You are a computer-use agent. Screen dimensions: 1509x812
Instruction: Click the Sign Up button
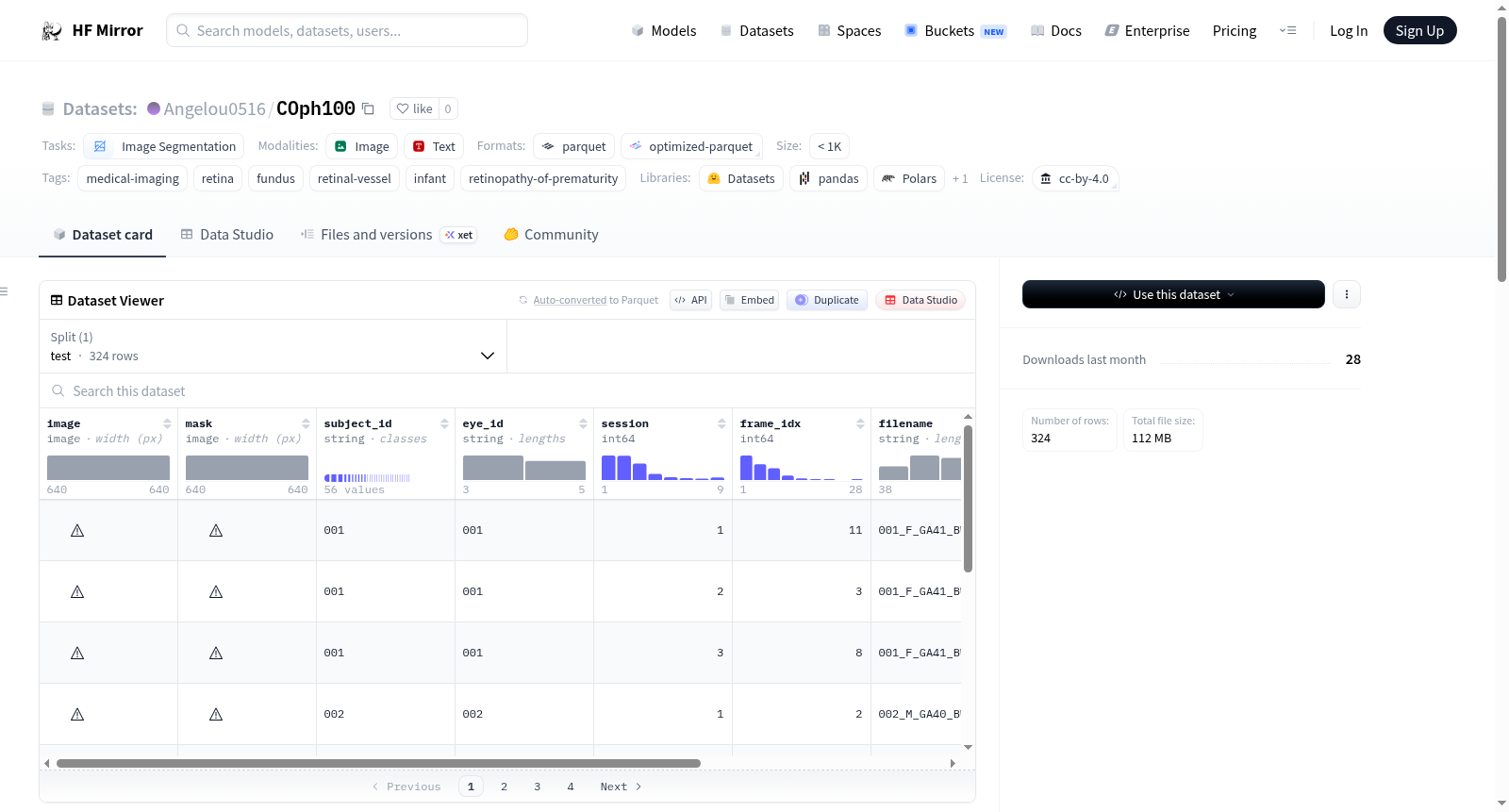pos(1419,30)
